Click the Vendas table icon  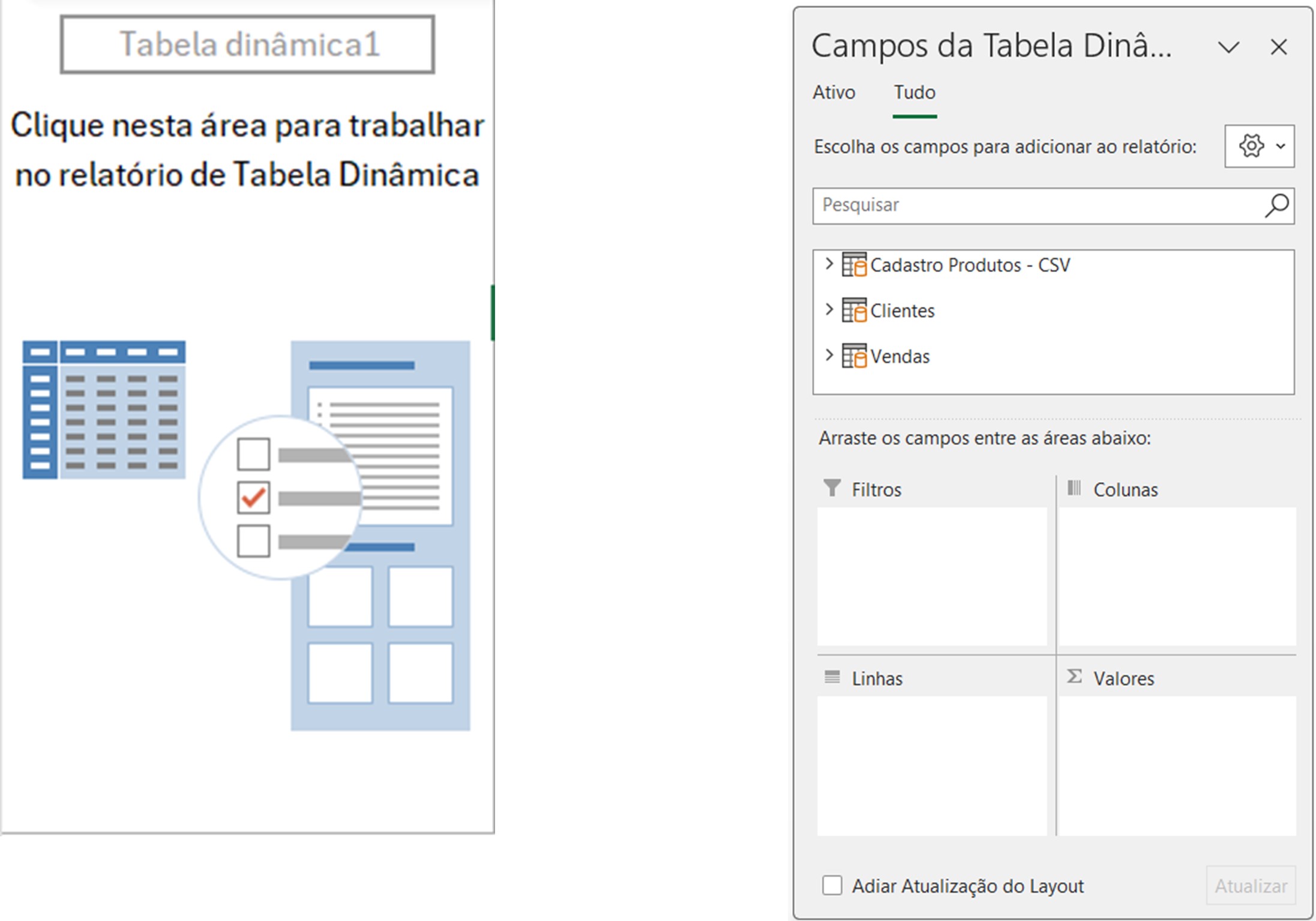tap(853, 356)
